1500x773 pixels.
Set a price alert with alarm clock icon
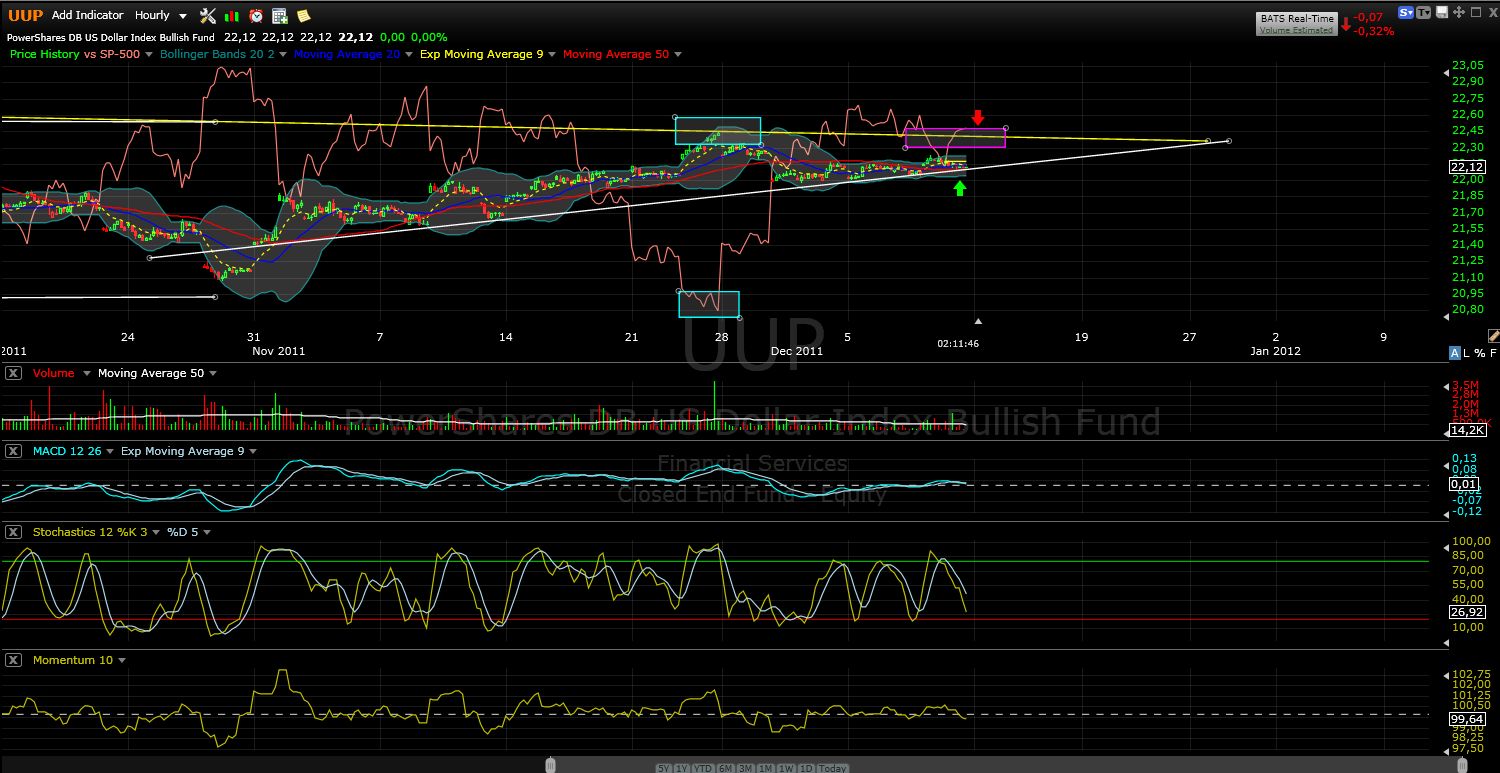click(x=256, y=16)
